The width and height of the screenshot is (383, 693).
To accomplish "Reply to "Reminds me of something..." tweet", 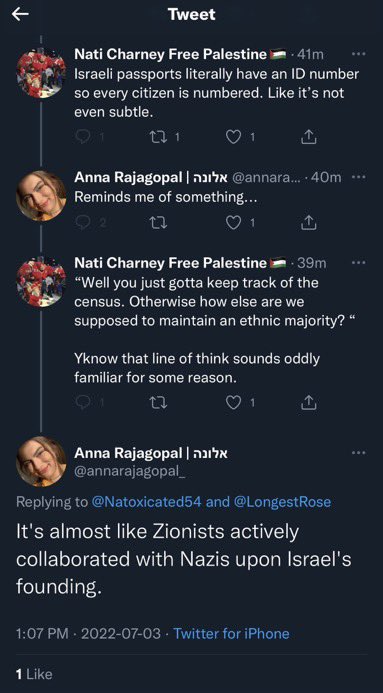I will coord(83,224).
